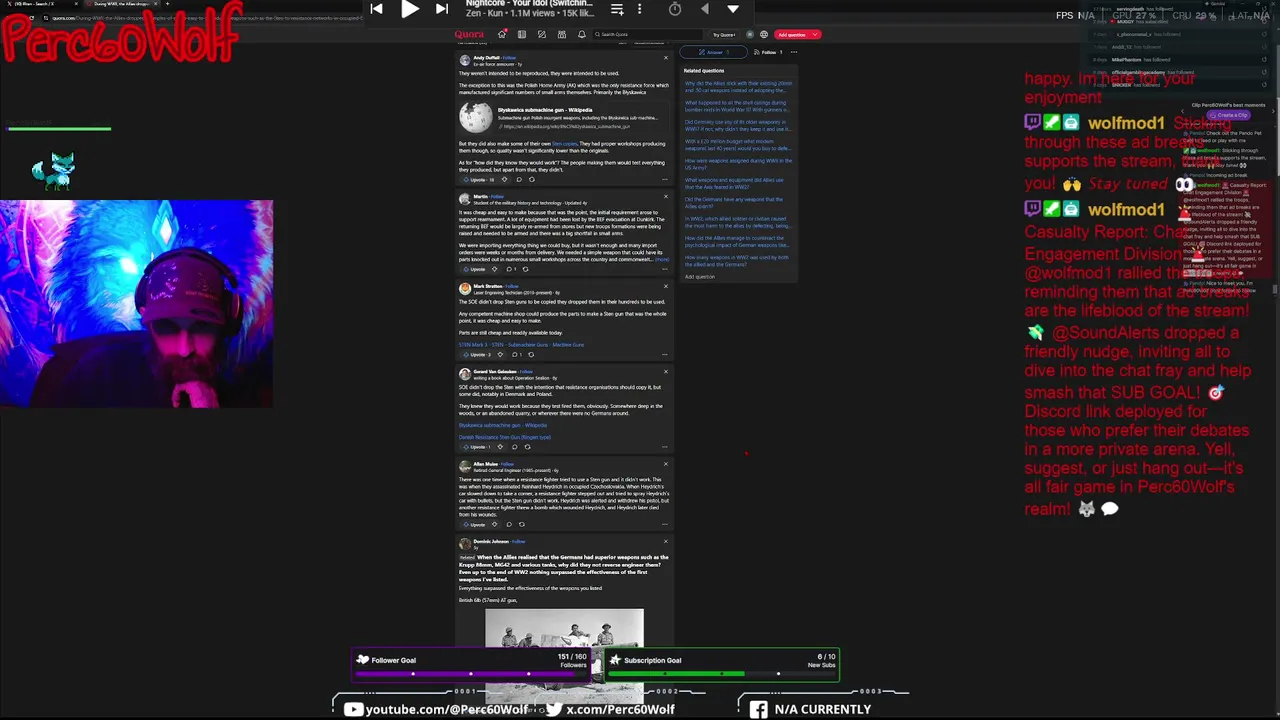
Task: Open add-to-queue icon in media overlay
Action: click(x=617, y=9)
